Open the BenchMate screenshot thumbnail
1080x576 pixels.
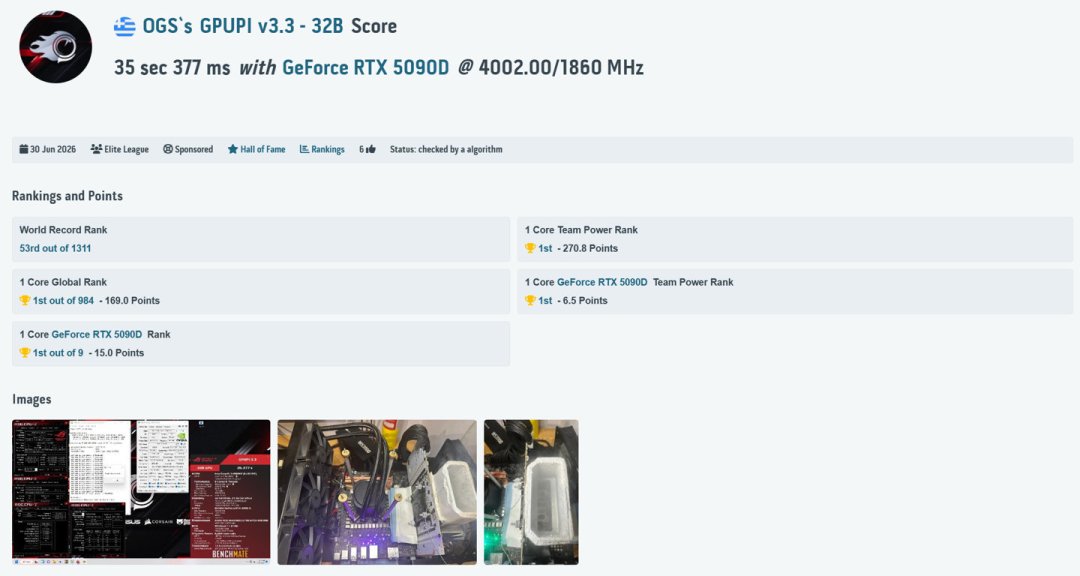click(141, 492)
